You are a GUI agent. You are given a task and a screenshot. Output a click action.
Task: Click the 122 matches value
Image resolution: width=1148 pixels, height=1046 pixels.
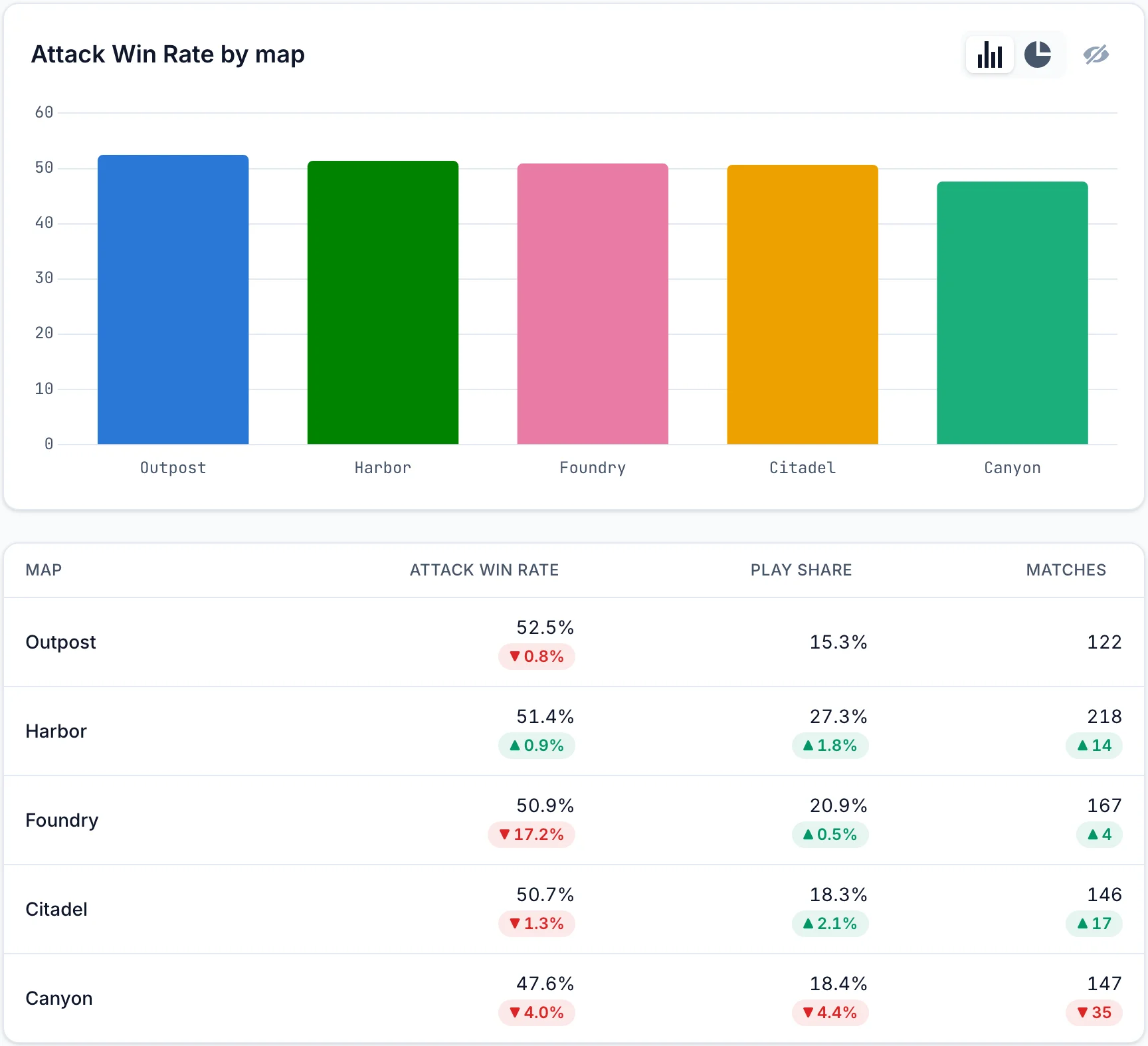click(x=1104, y=642)
